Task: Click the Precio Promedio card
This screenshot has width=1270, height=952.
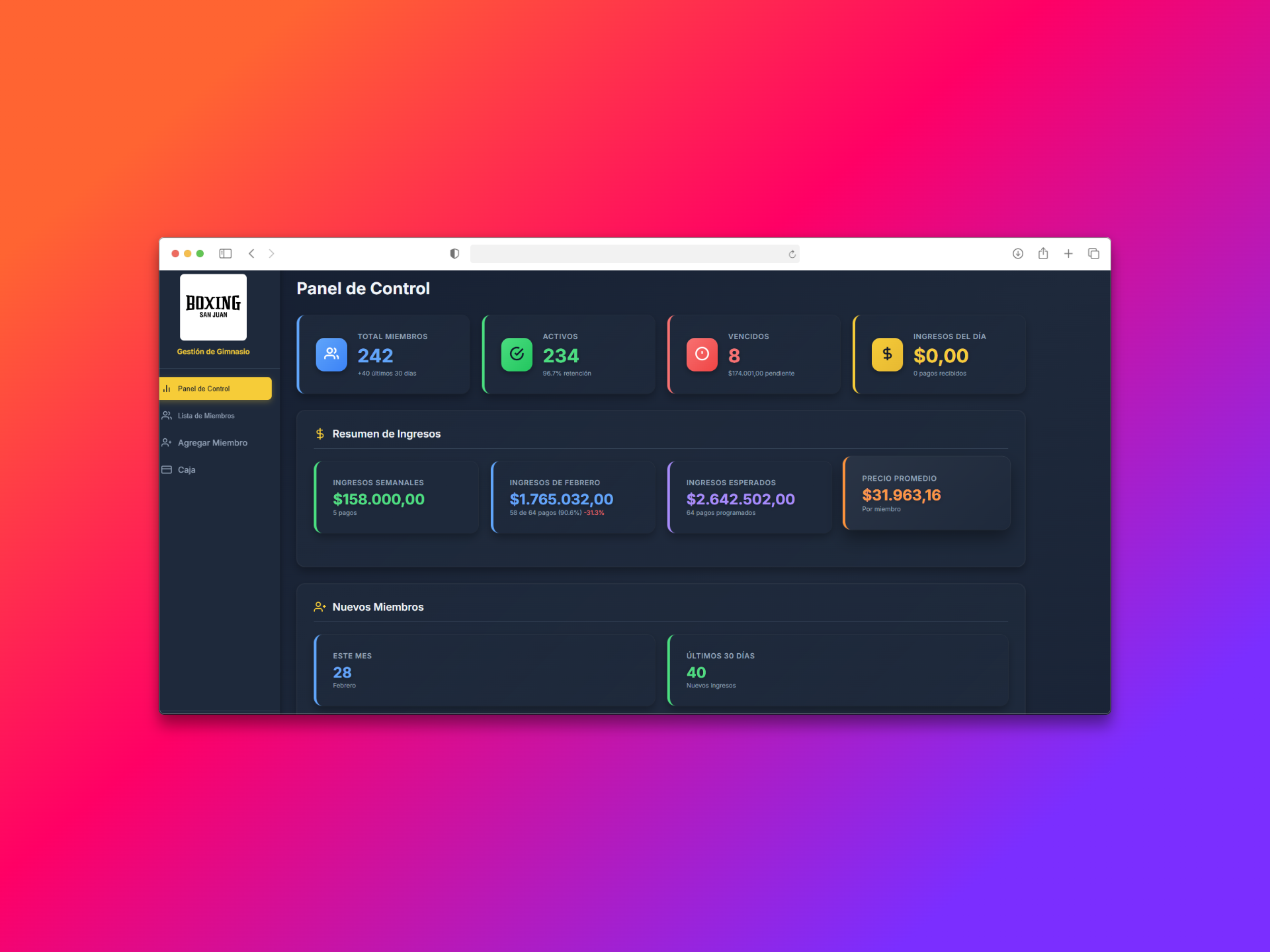Action: (x=926, y=493)
